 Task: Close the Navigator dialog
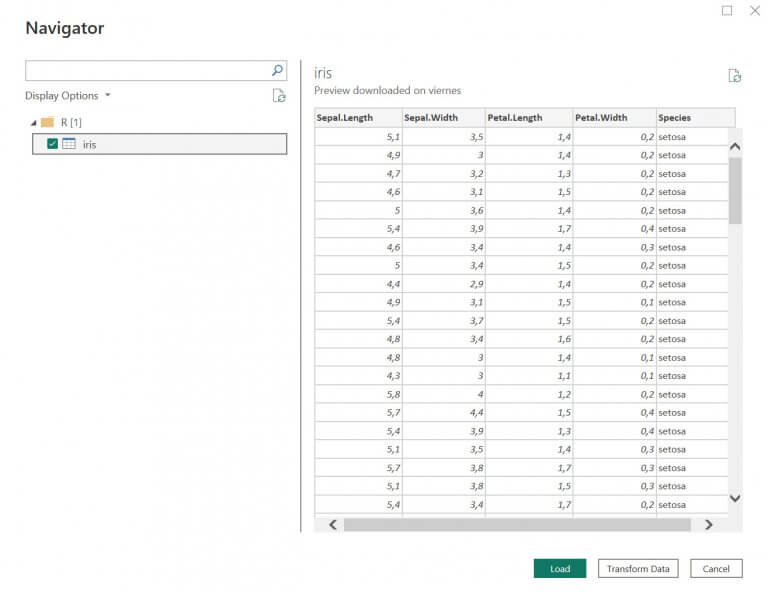point(755,11)
